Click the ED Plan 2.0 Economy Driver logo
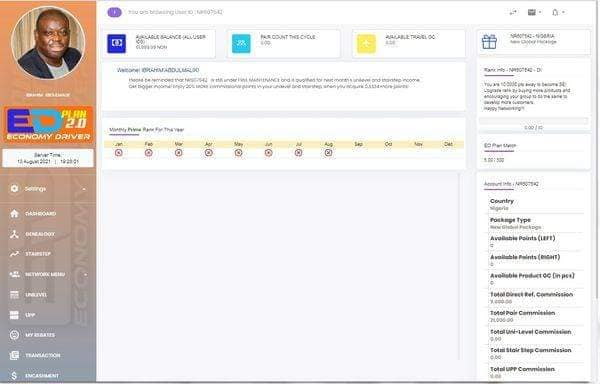This screenshot has height=384, width=600. (x=48, y=125)
